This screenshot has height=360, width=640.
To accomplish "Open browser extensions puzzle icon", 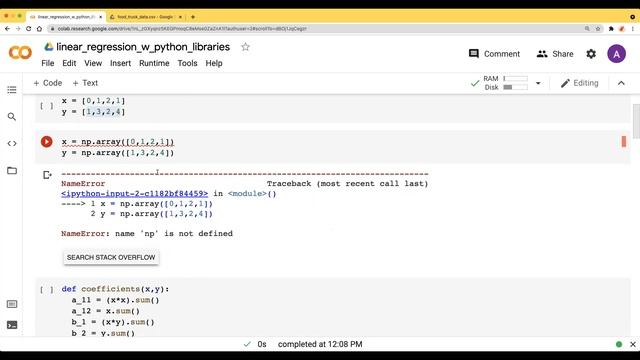I will tap(611, 29).
